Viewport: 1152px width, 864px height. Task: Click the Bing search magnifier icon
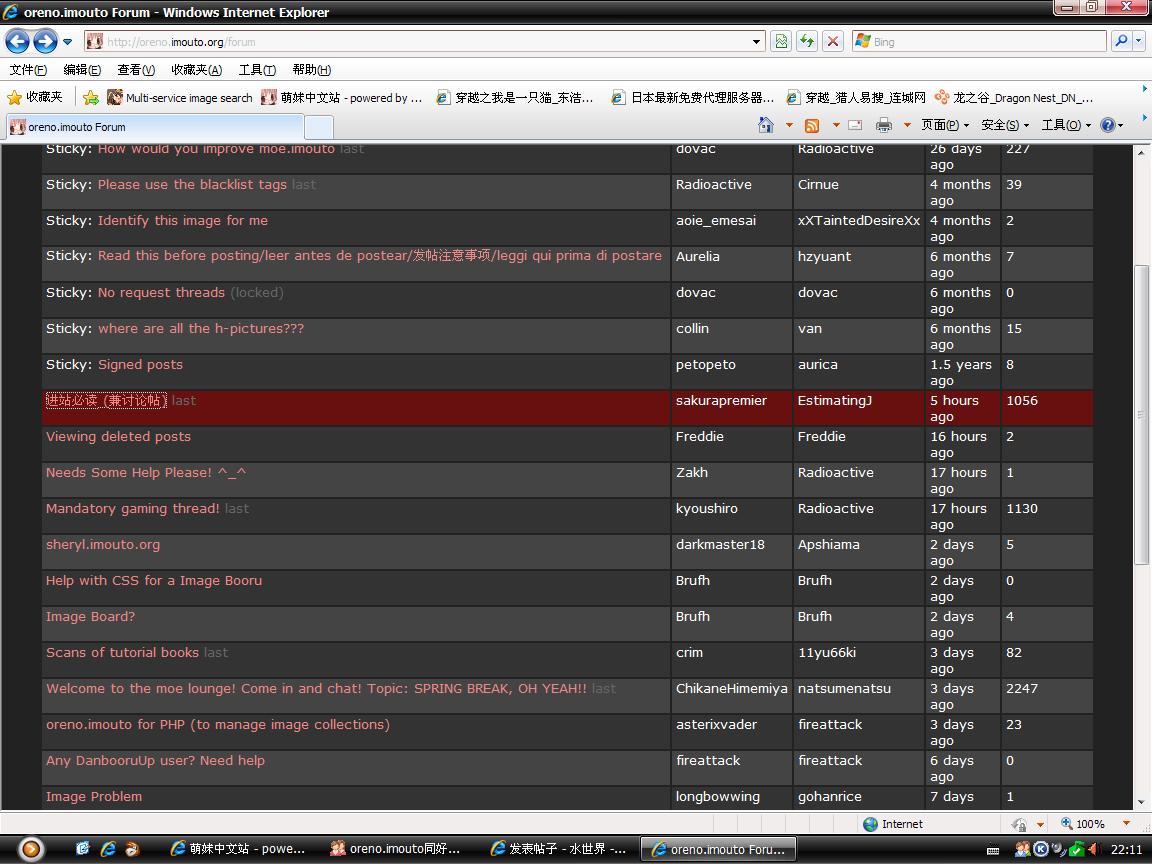coord(1120,41)
